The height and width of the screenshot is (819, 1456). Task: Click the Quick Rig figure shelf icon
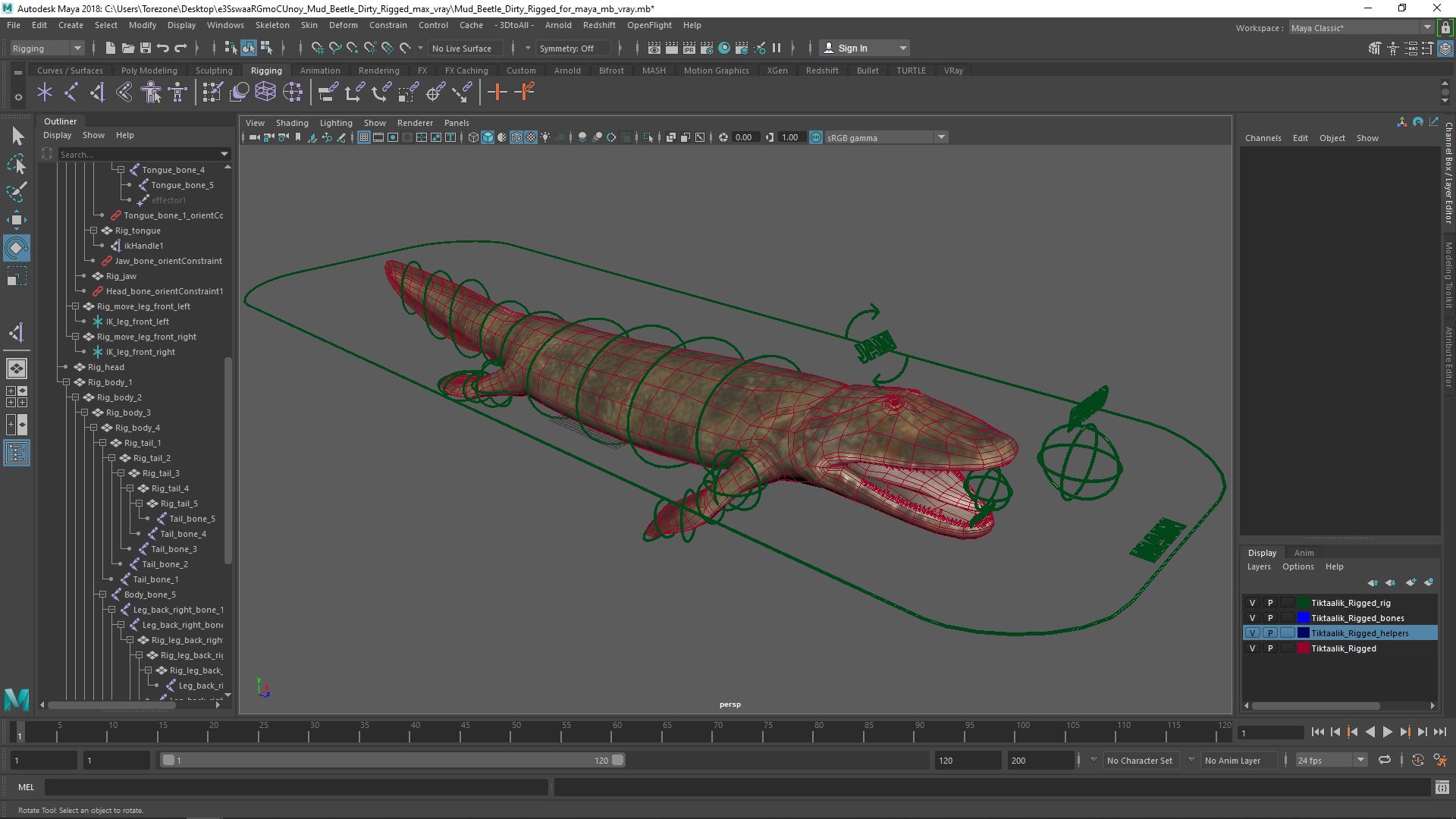tap(152, 93)
